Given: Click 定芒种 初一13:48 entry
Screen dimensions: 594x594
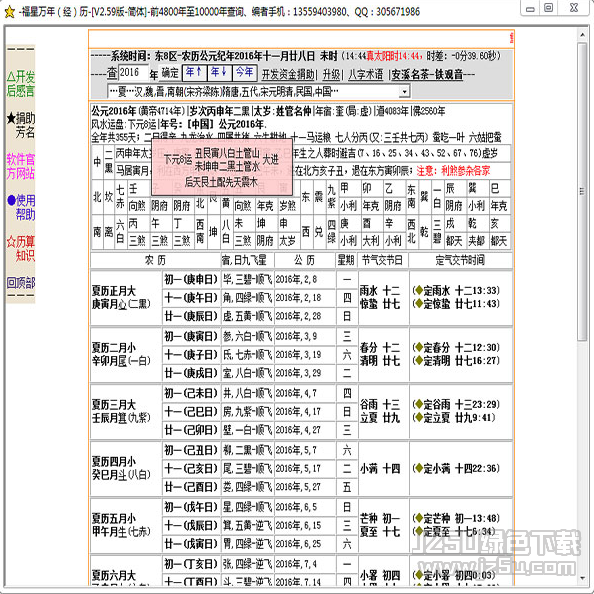Looking at the screenshot, I should tap(456, 518).
